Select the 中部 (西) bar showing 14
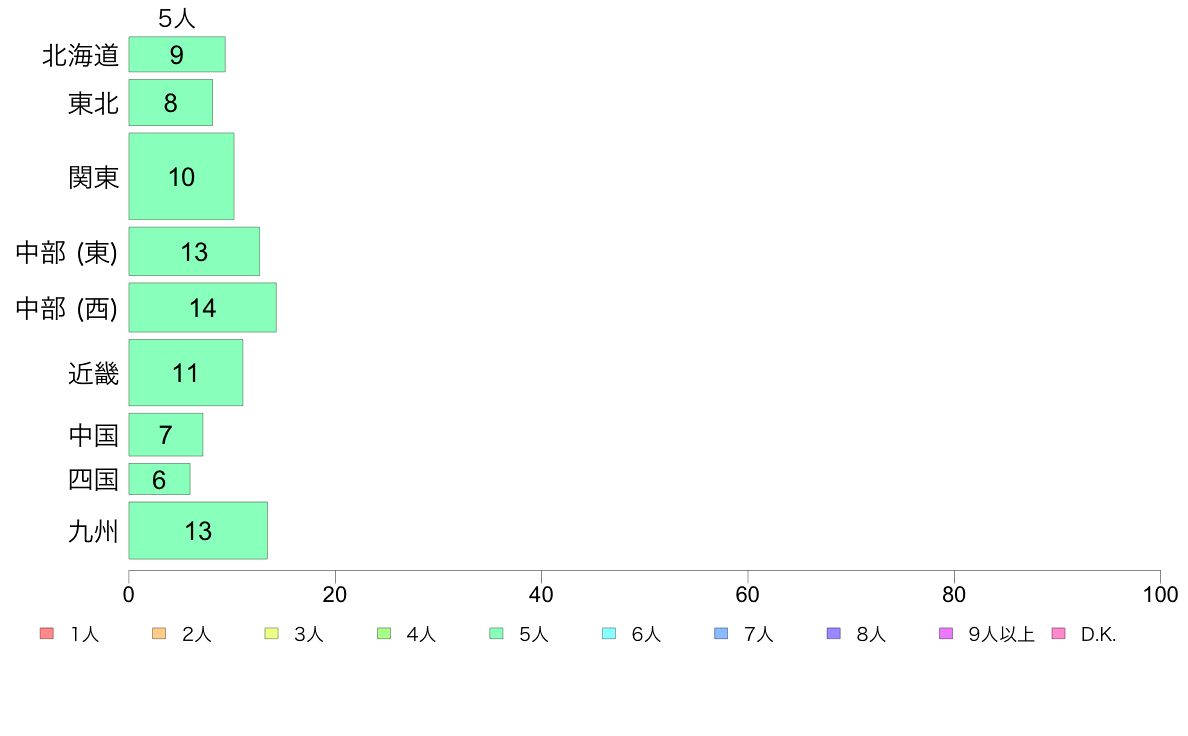1188x736 pixels. click(x=202, y=308)
